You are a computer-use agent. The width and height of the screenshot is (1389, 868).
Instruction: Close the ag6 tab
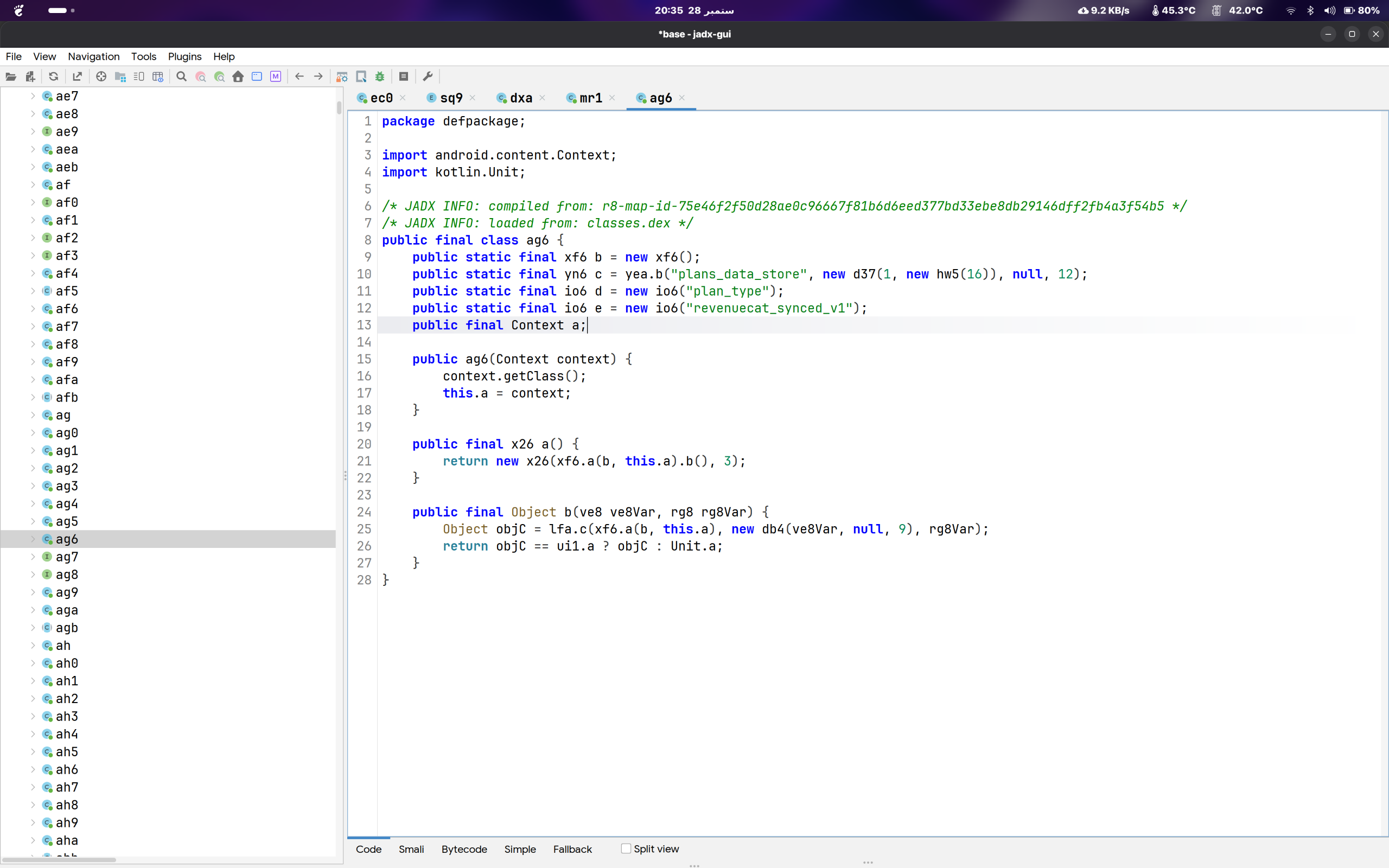[682, 98]
